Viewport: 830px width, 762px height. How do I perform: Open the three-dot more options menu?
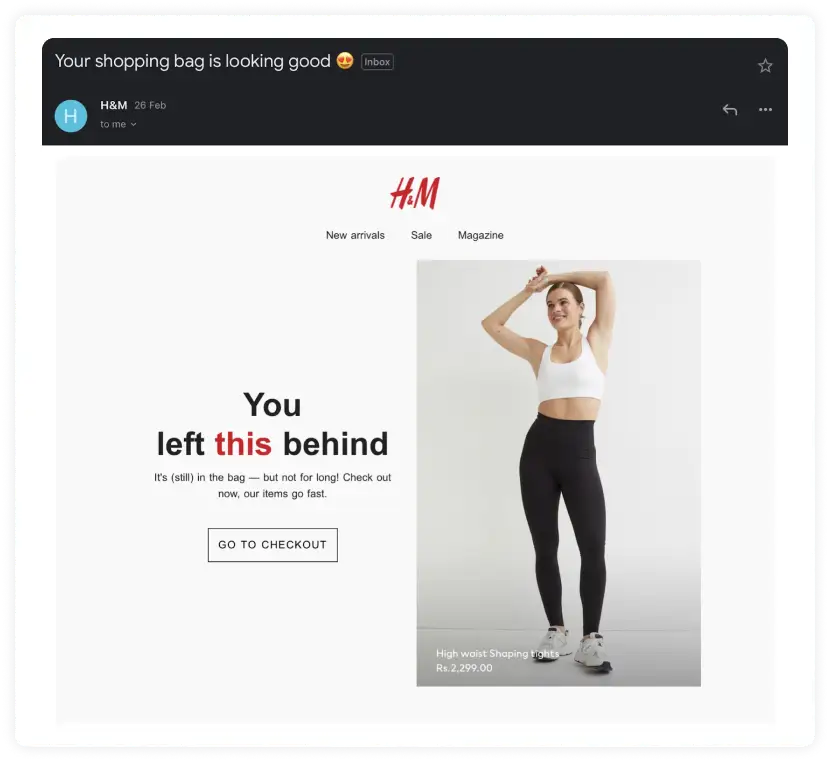coord(765,110)
